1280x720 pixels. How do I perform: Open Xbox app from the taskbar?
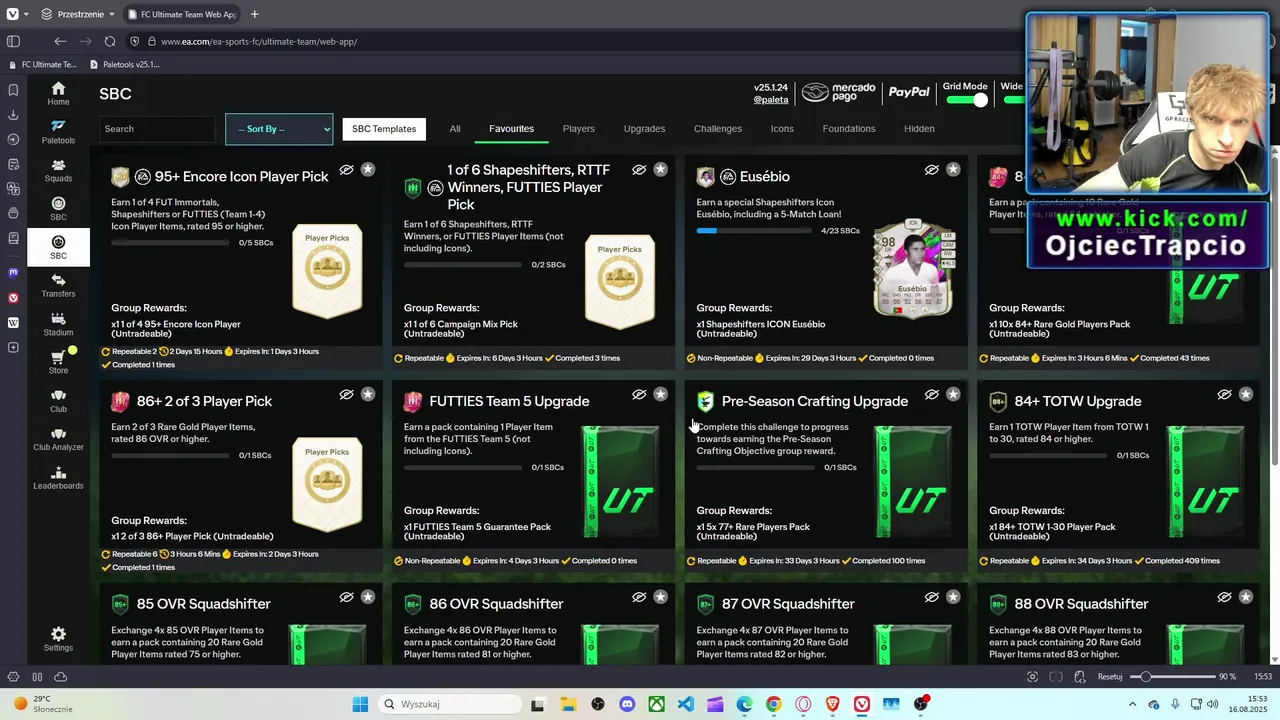point(656,704)
